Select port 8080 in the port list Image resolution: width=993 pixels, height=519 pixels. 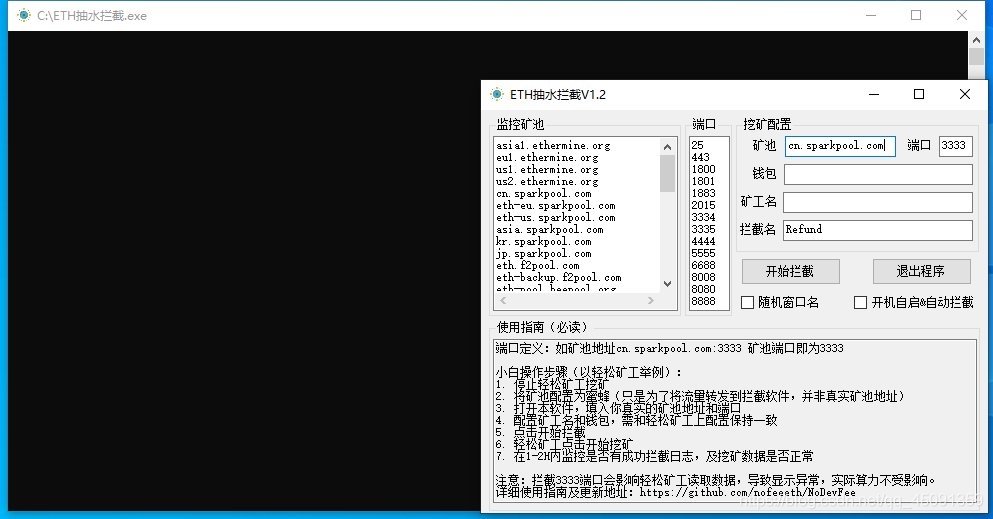(x=704, y=289)
